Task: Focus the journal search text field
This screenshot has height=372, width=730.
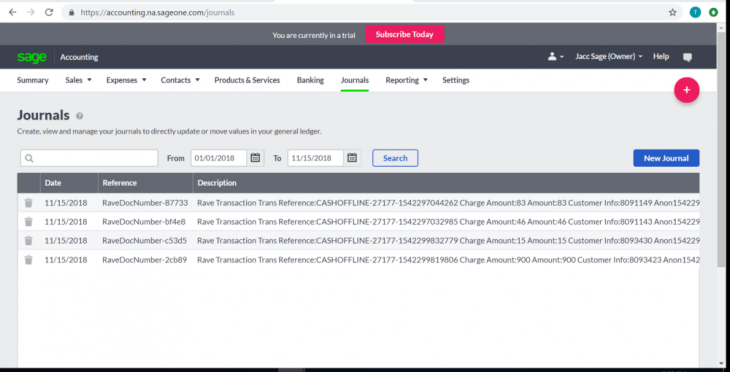Action: (89, 158)
